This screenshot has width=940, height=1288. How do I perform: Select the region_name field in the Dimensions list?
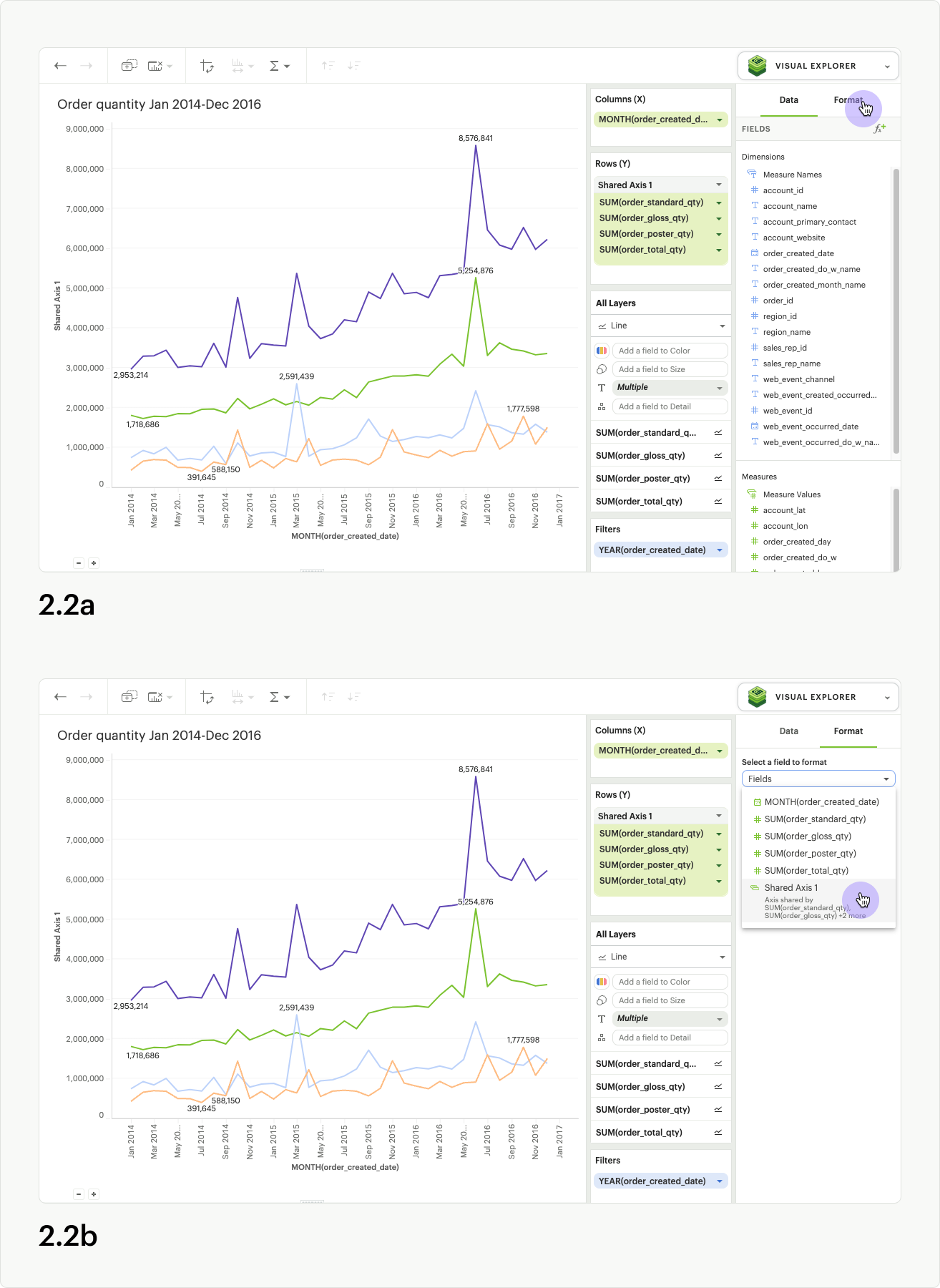(x=786, y=332)
